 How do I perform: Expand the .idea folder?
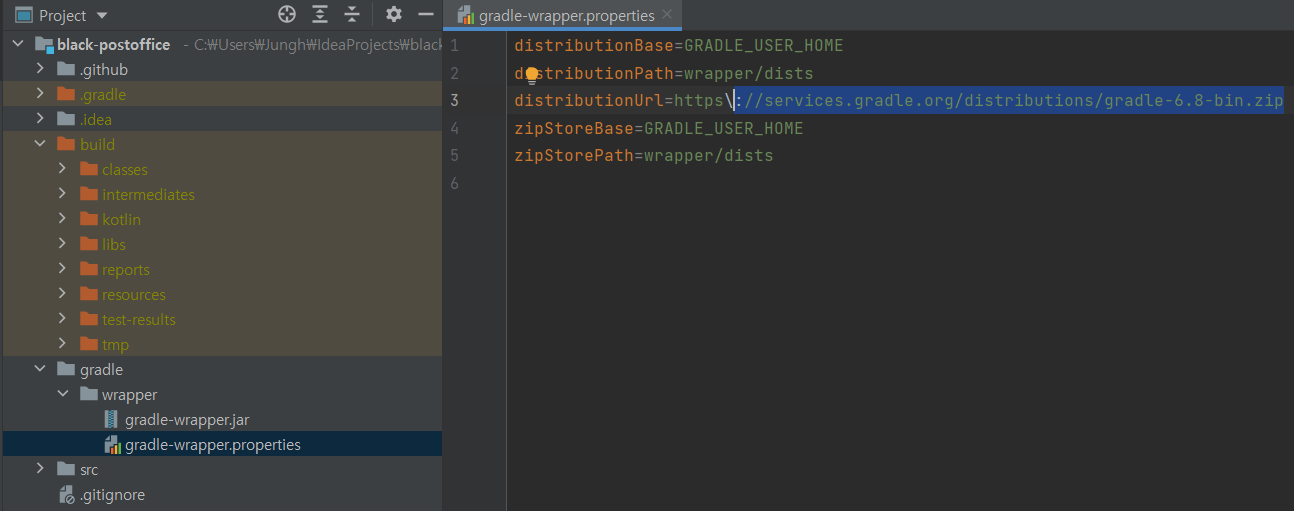(40, 119)
